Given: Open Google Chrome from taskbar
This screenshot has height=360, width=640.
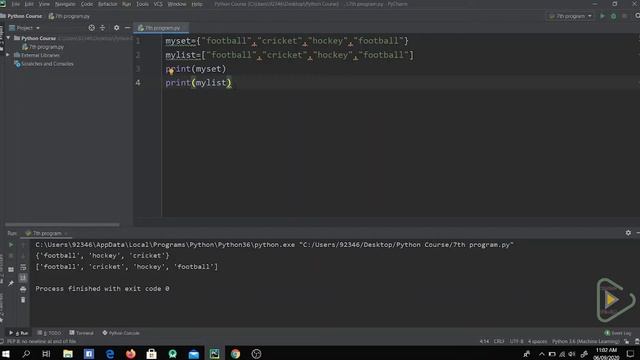Looking at the screenshot, I should [236, 353].
